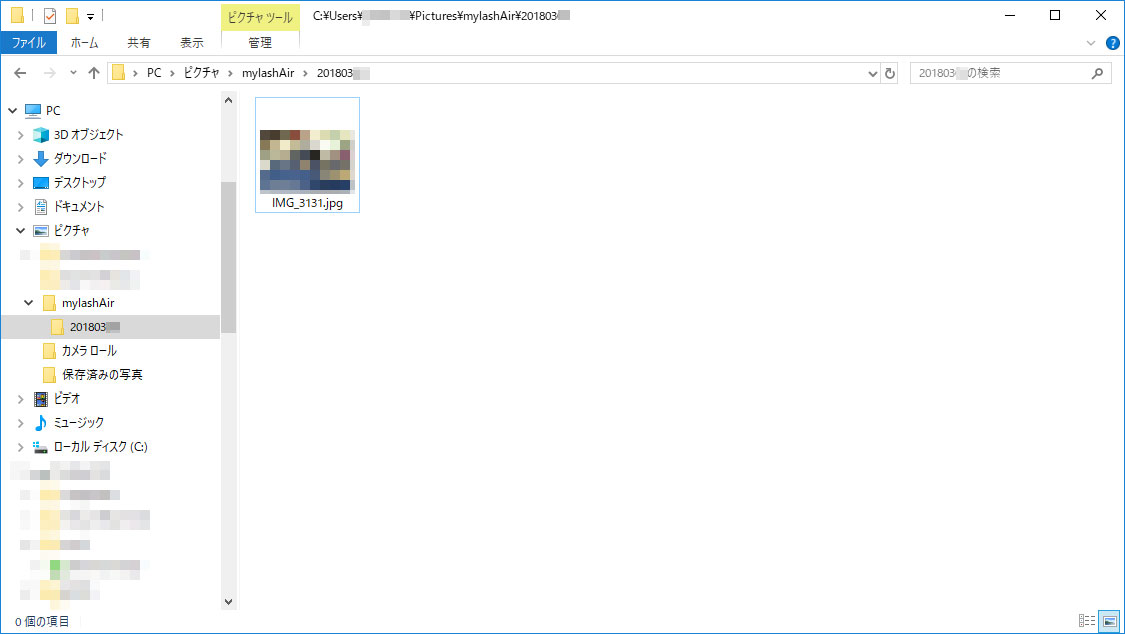Select the 保存済みの写真 folder

pos(102,374)
